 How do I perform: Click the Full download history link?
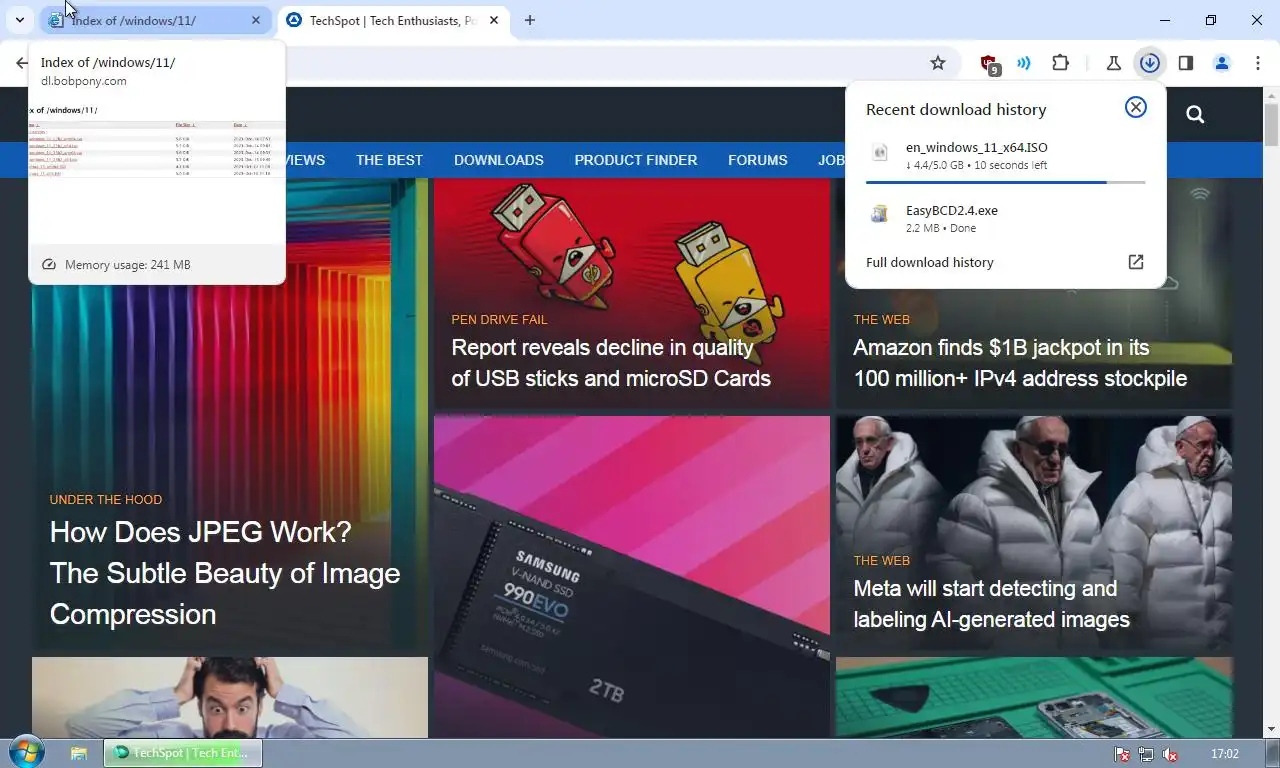[x=930, y=262]
